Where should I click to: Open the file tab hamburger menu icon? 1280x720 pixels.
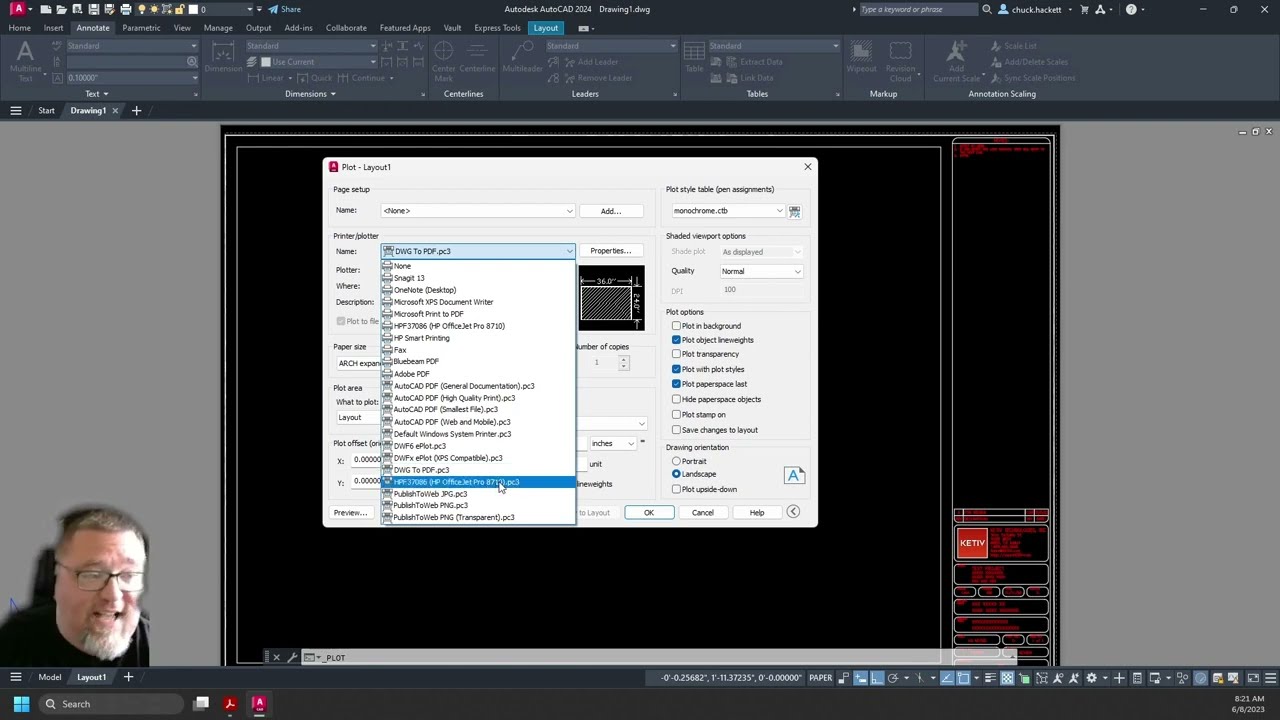pyautogui.click(x=16, y=111)
